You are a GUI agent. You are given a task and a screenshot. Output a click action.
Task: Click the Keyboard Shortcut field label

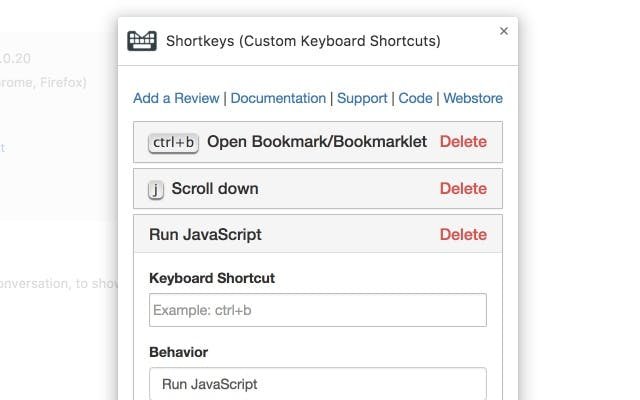(212, 278)
